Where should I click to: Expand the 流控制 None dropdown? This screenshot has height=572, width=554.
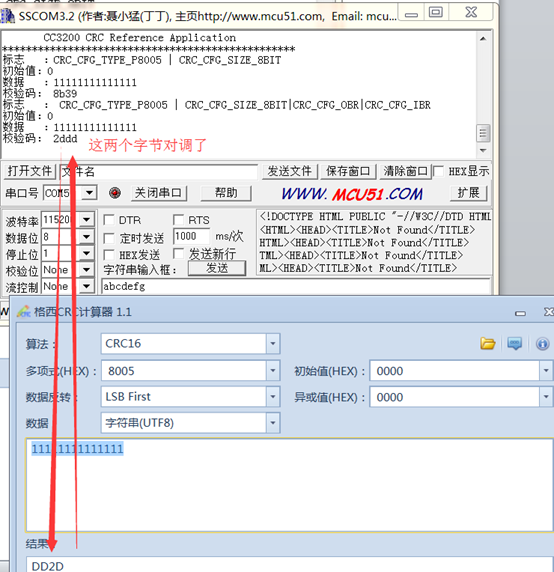(x=86, y=286)
